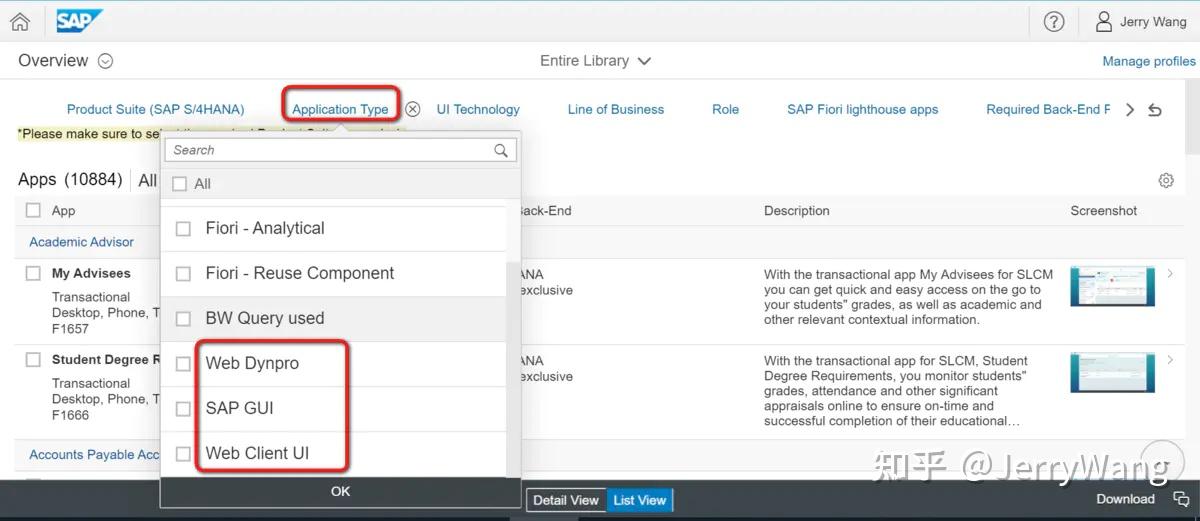Show more filter categories with right arrow
The height and width of the screenshot is (521, 1200).
(x=1130, y=110)
